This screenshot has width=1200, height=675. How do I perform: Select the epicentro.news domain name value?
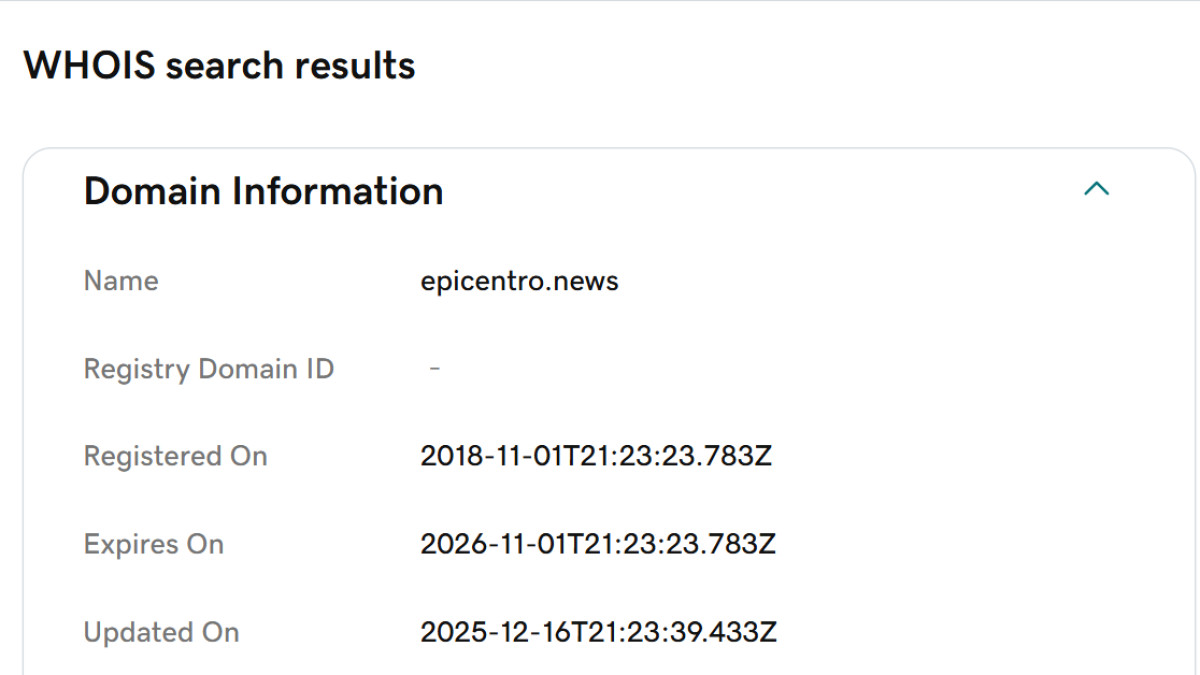[519, 281]
